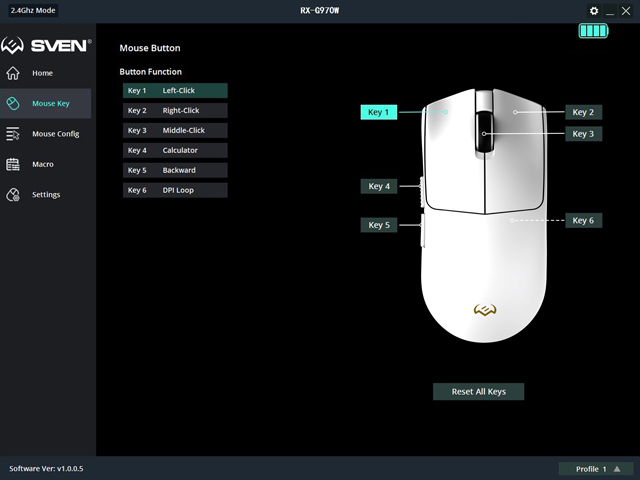Click the gear icon in title bar
The image size is (640, 480).
593,10
